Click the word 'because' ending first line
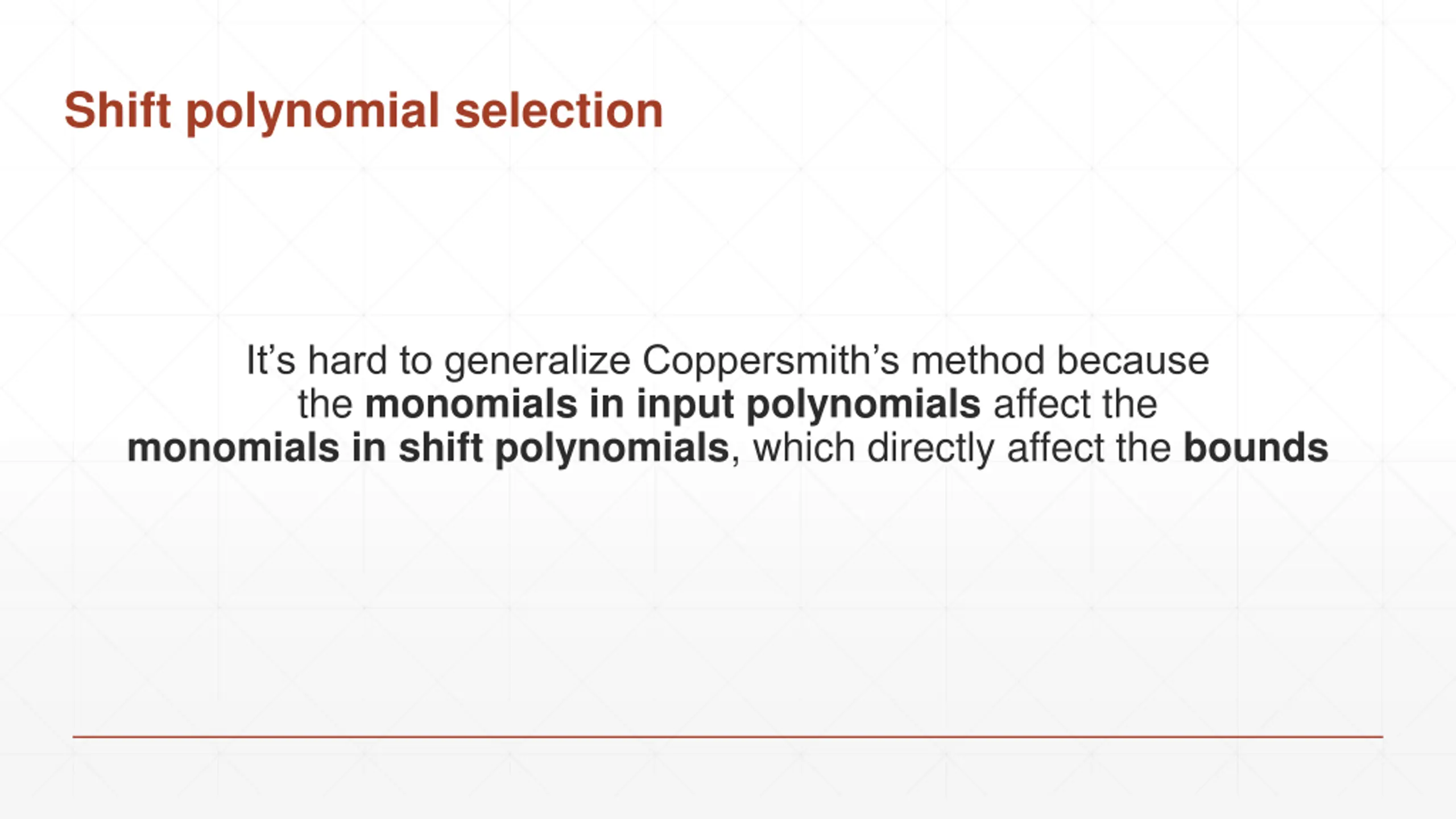Image resolution: width=1456 pixels, height=819 pixels. [1132, 359]
